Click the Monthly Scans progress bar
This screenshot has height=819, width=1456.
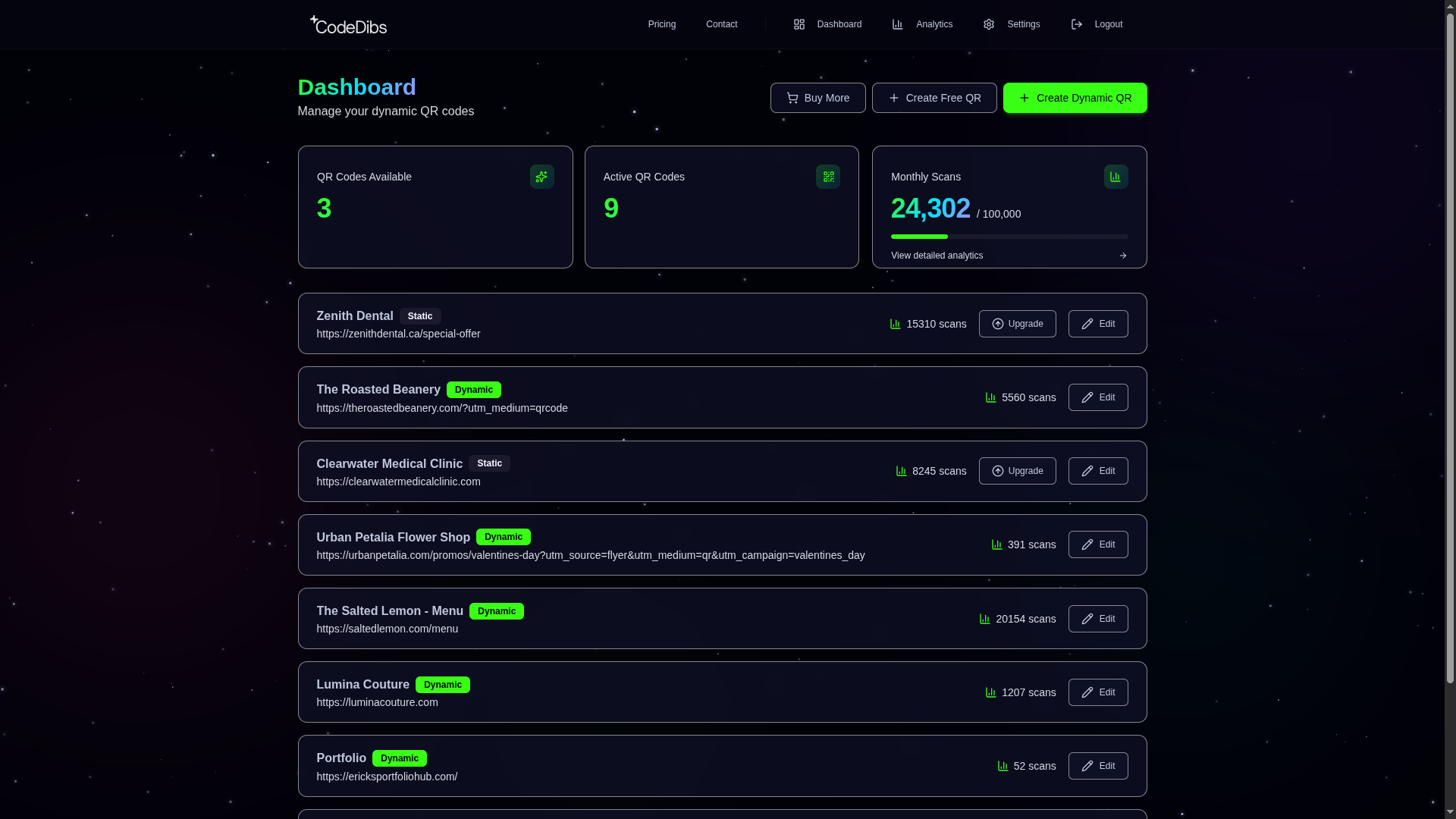tap(1009, 237)
